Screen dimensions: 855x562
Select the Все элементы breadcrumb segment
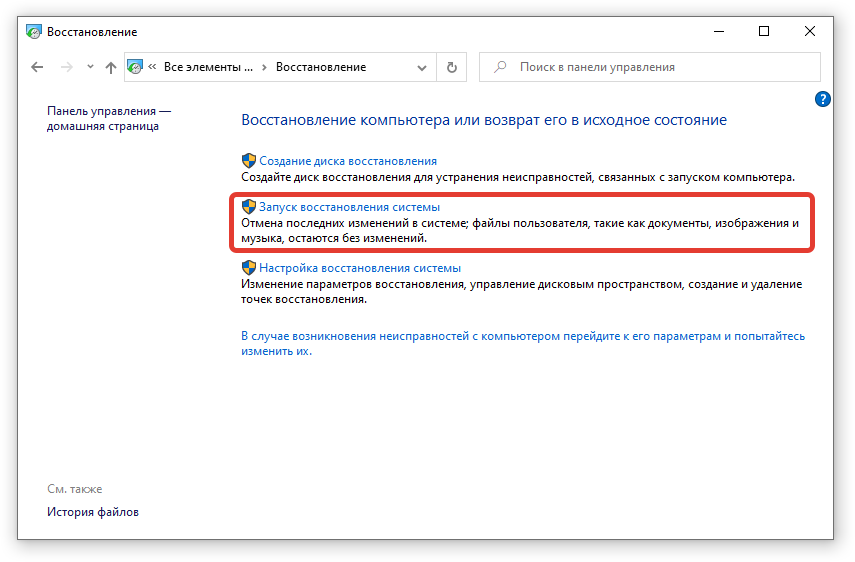pyautogui.click(x=201, y=67)
